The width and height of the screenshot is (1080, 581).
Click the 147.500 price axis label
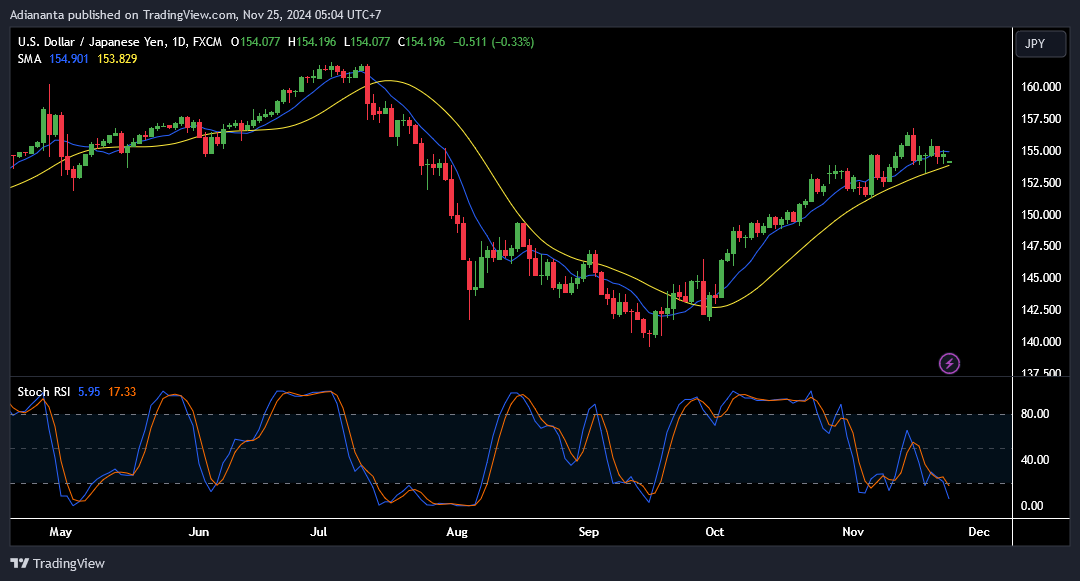[x=1041, y=246]
